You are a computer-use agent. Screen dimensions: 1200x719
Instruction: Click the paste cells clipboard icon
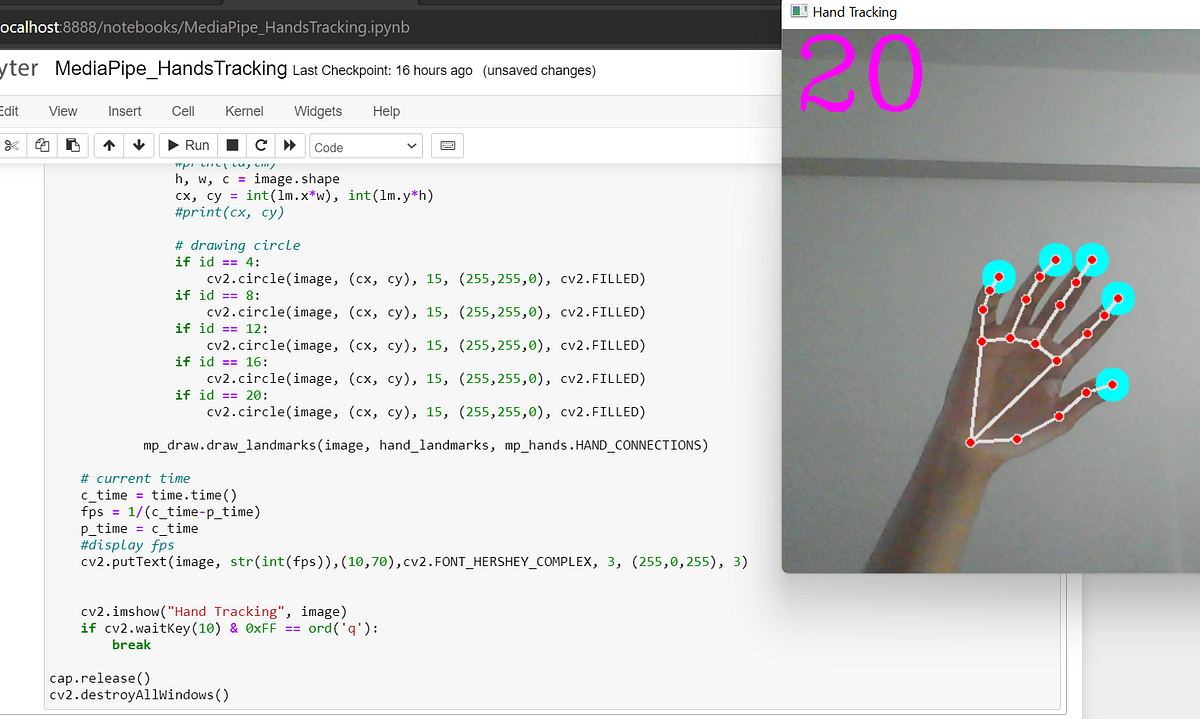[x=71, y=145]
